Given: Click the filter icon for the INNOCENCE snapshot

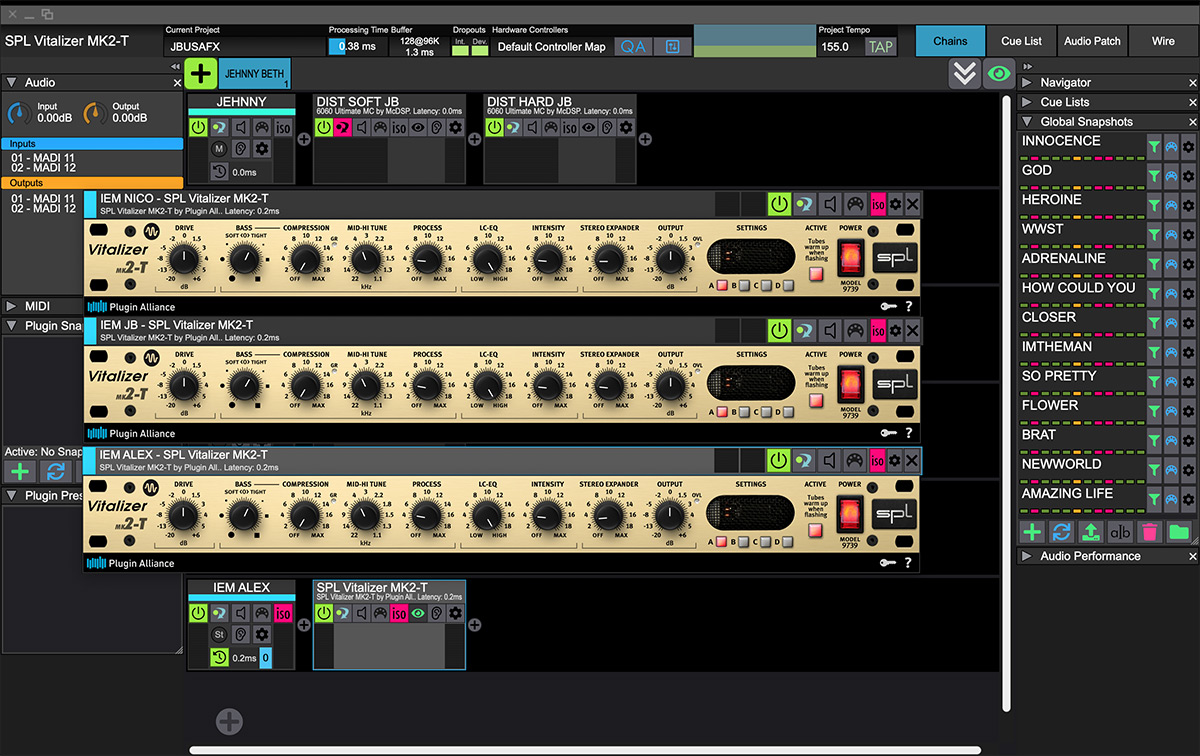Looking at the screenshot, I should pyautogui.click(x=1154, y=146).
